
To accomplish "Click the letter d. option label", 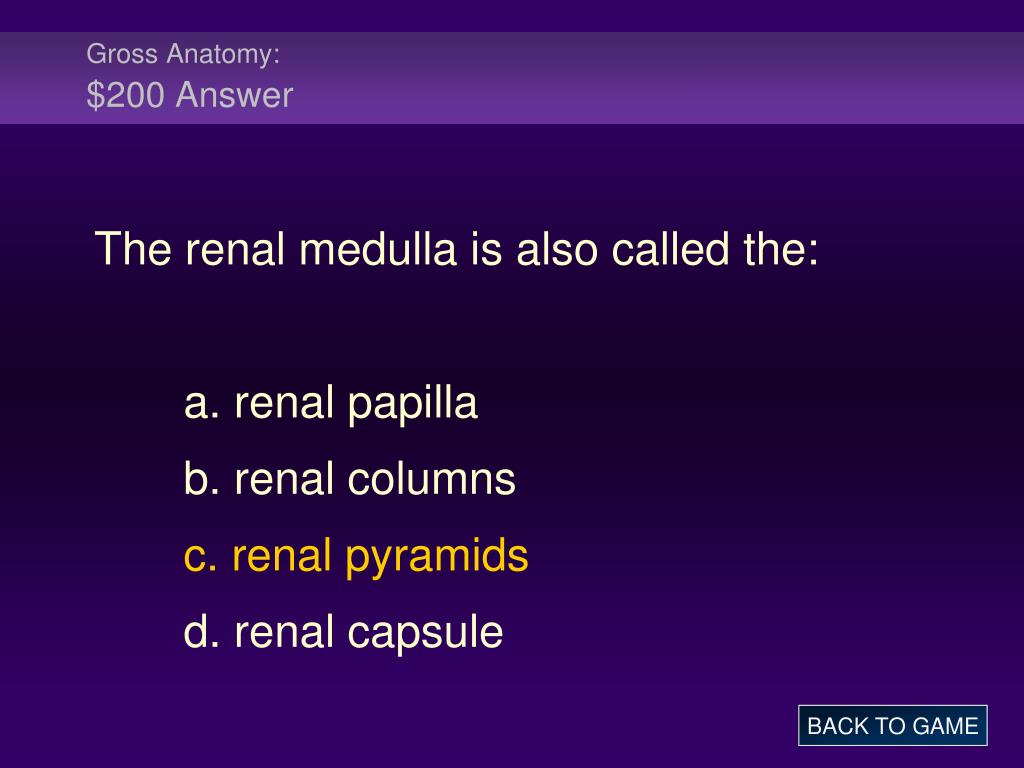I will 202,632.
